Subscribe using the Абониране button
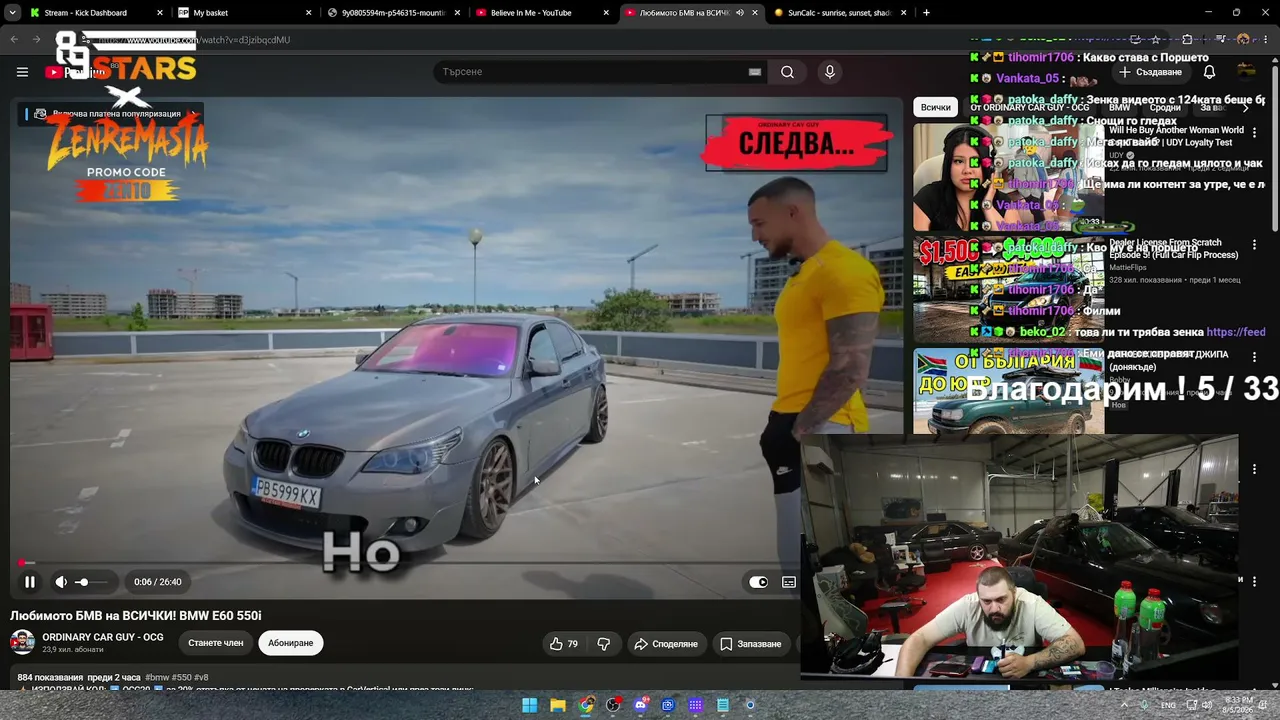 pos(290,643)
